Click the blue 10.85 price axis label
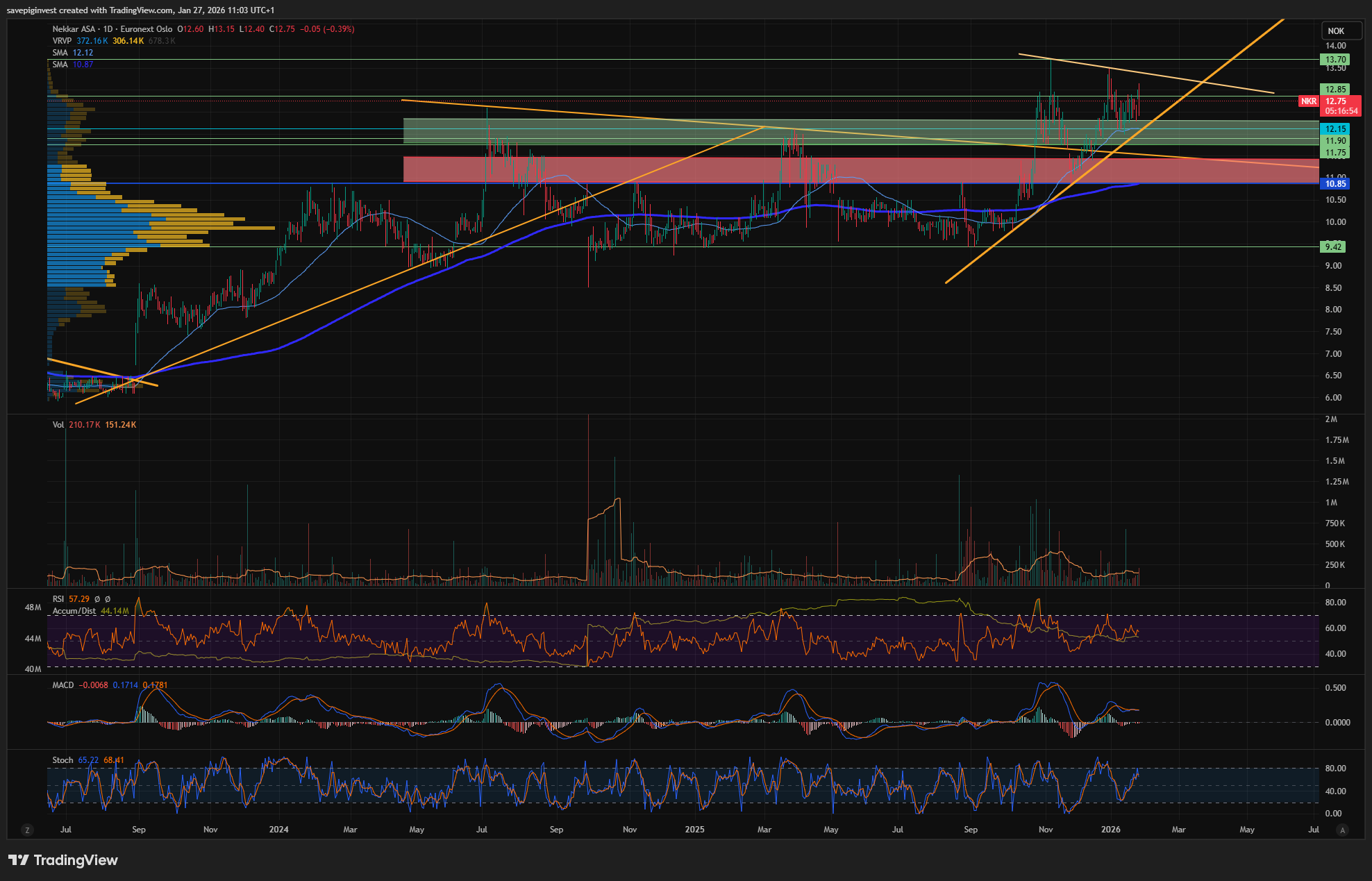Viewport: 1372px width, 881px height. pyautogui.click(x=1335, y=184)
